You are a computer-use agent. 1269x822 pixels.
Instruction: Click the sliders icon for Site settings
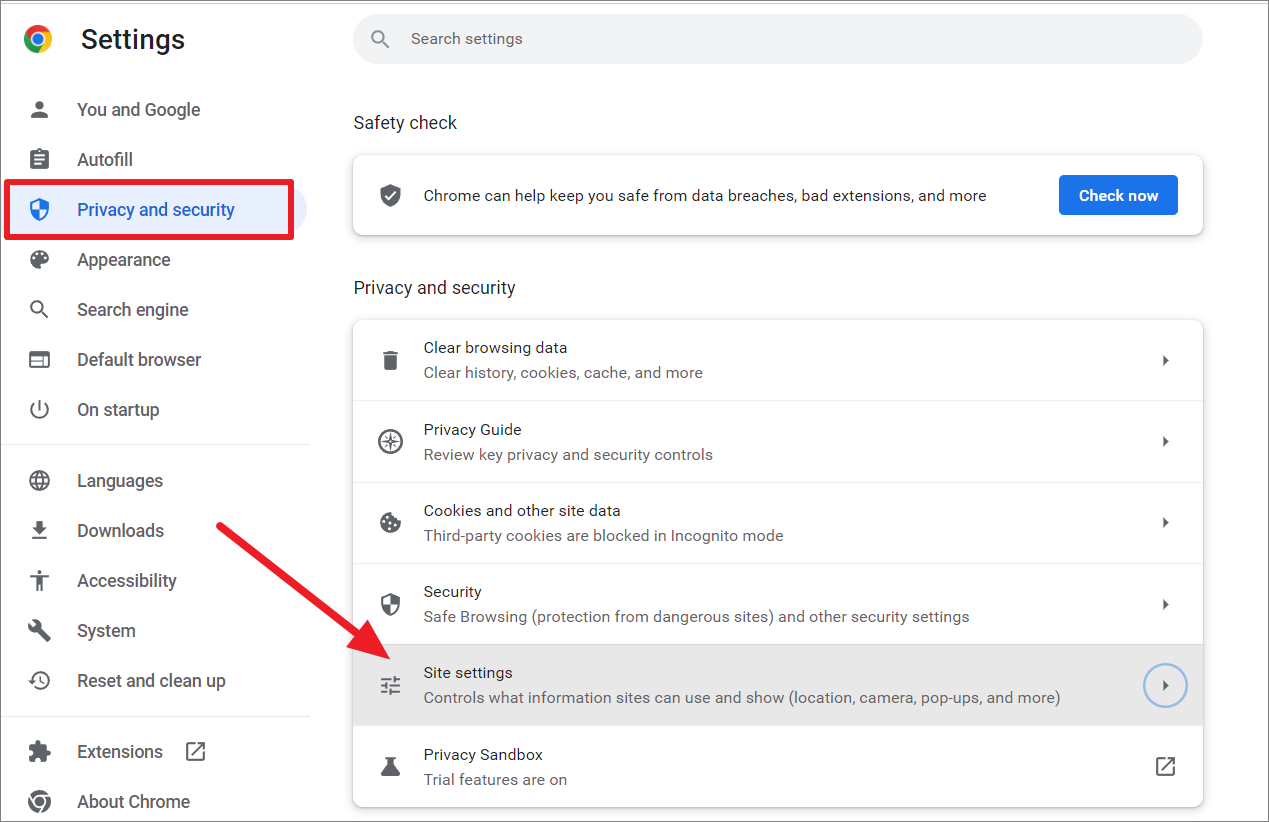tap(390, 685)
